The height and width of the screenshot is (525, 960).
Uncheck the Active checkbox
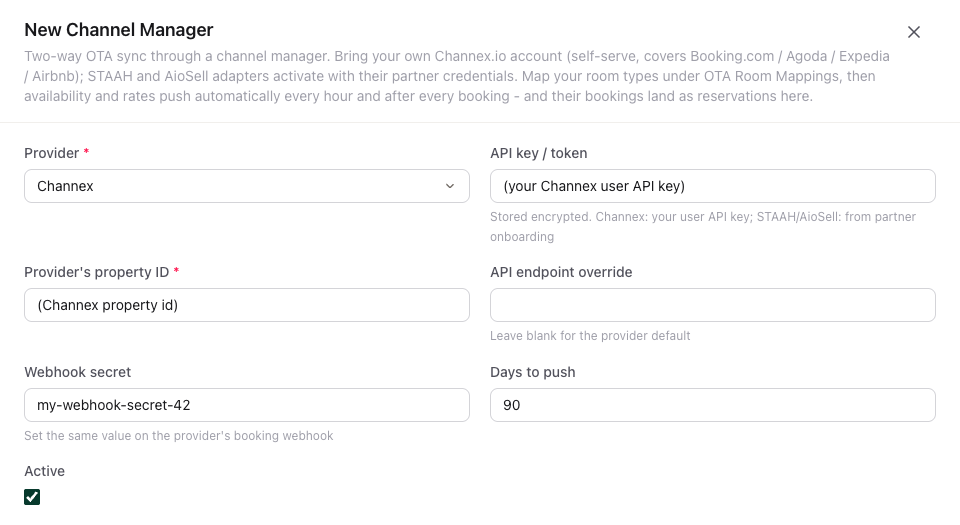coord(32,497)
